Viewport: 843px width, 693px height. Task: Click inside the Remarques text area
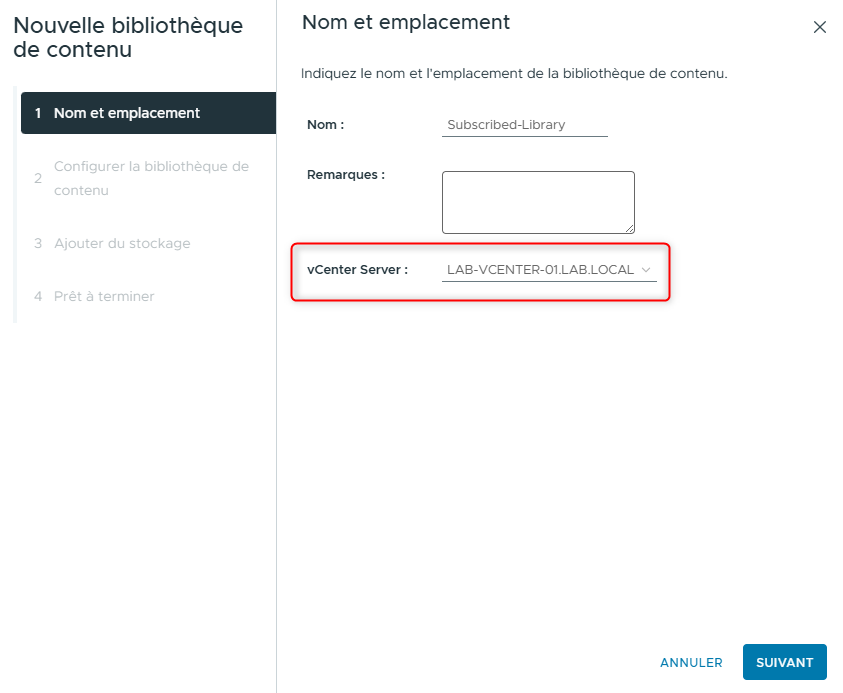tap(538, 200)
